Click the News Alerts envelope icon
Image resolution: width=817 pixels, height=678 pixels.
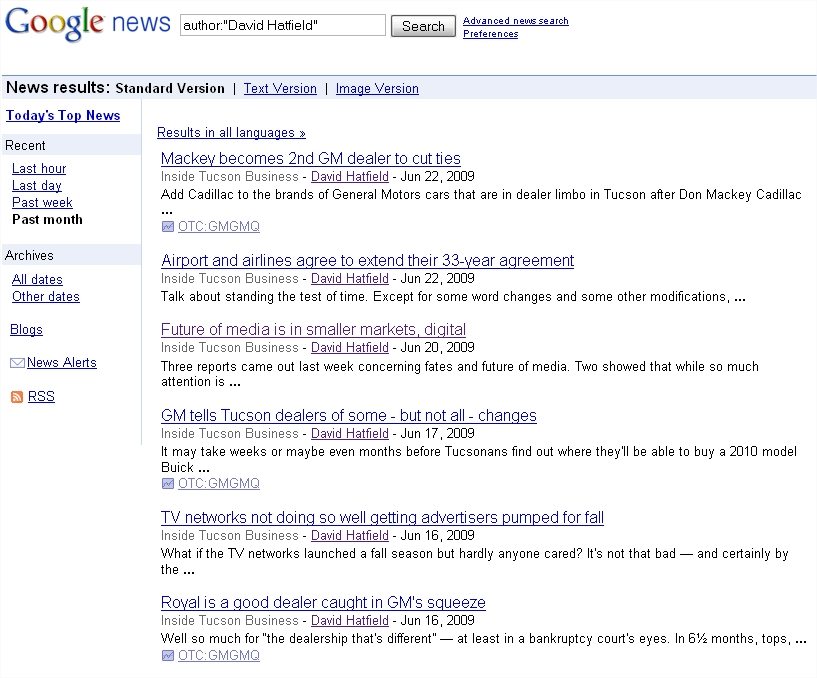click(17, 363)
